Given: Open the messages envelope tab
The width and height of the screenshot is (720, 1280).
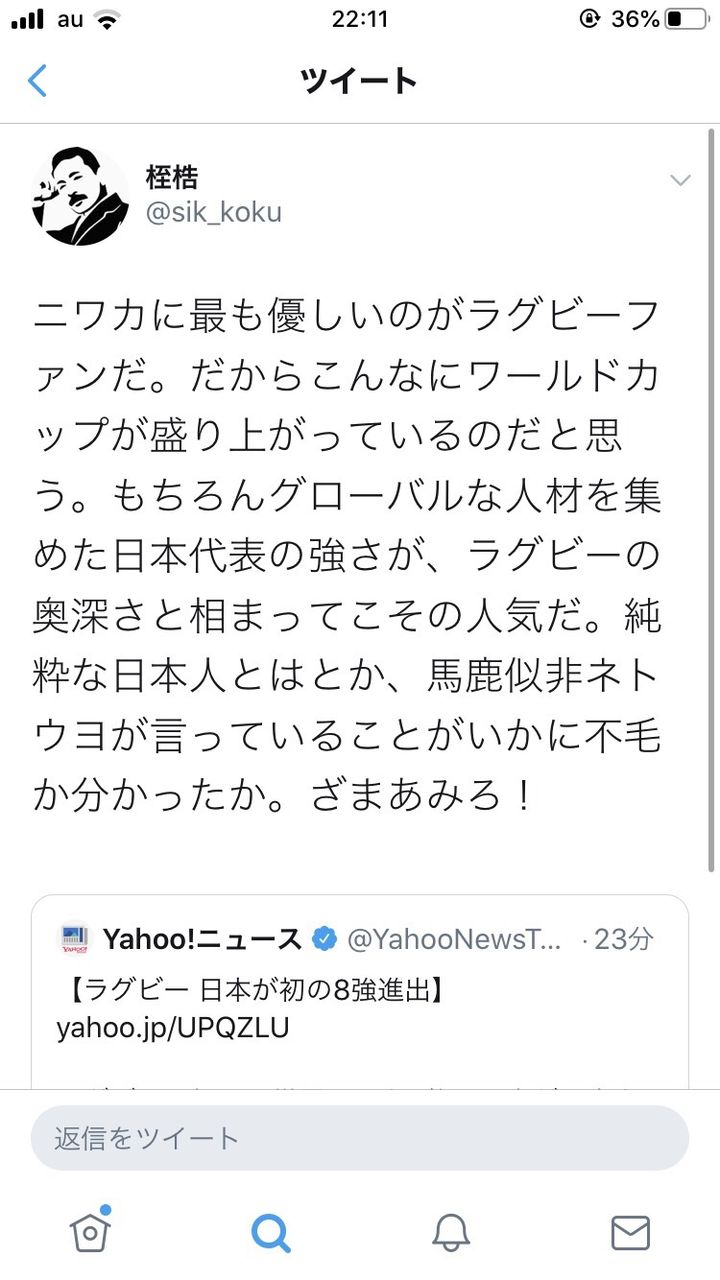Looking at the screenshot, I should [x=630, y=1233].
